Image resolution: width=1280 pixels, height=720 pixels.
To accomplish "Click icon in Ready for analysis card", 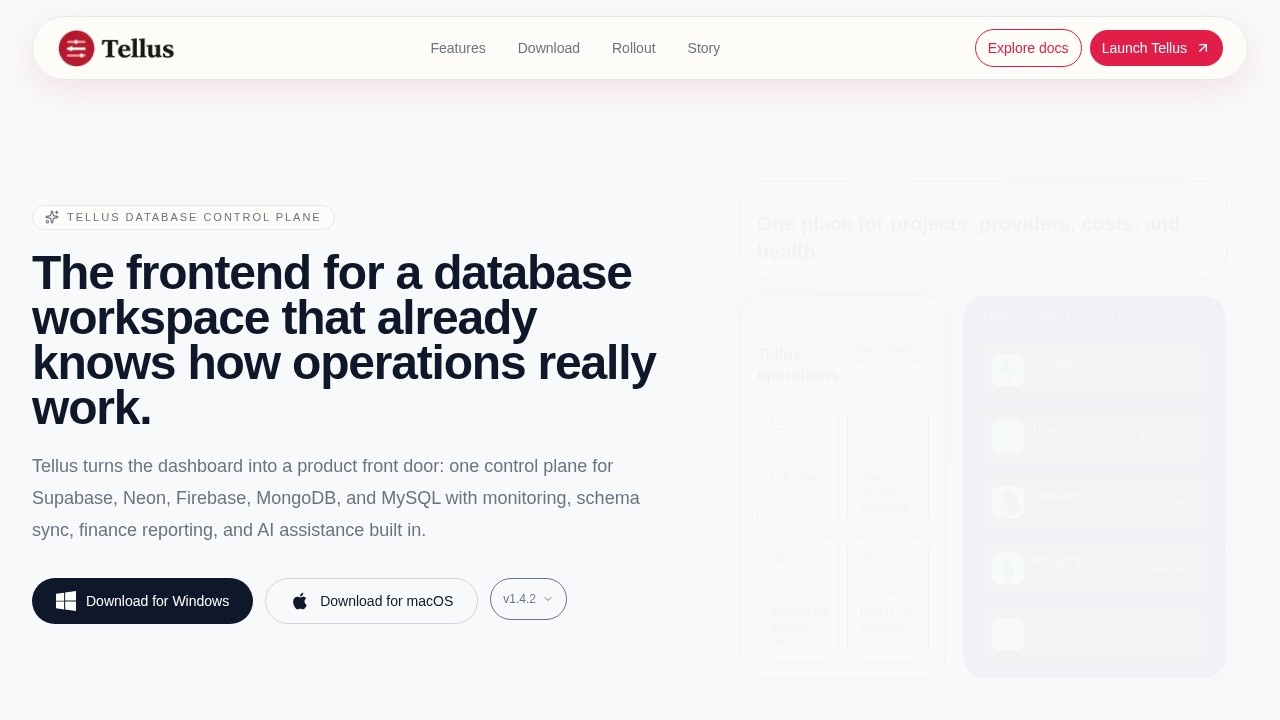I will pyautogui.click(x=868, y=558).
